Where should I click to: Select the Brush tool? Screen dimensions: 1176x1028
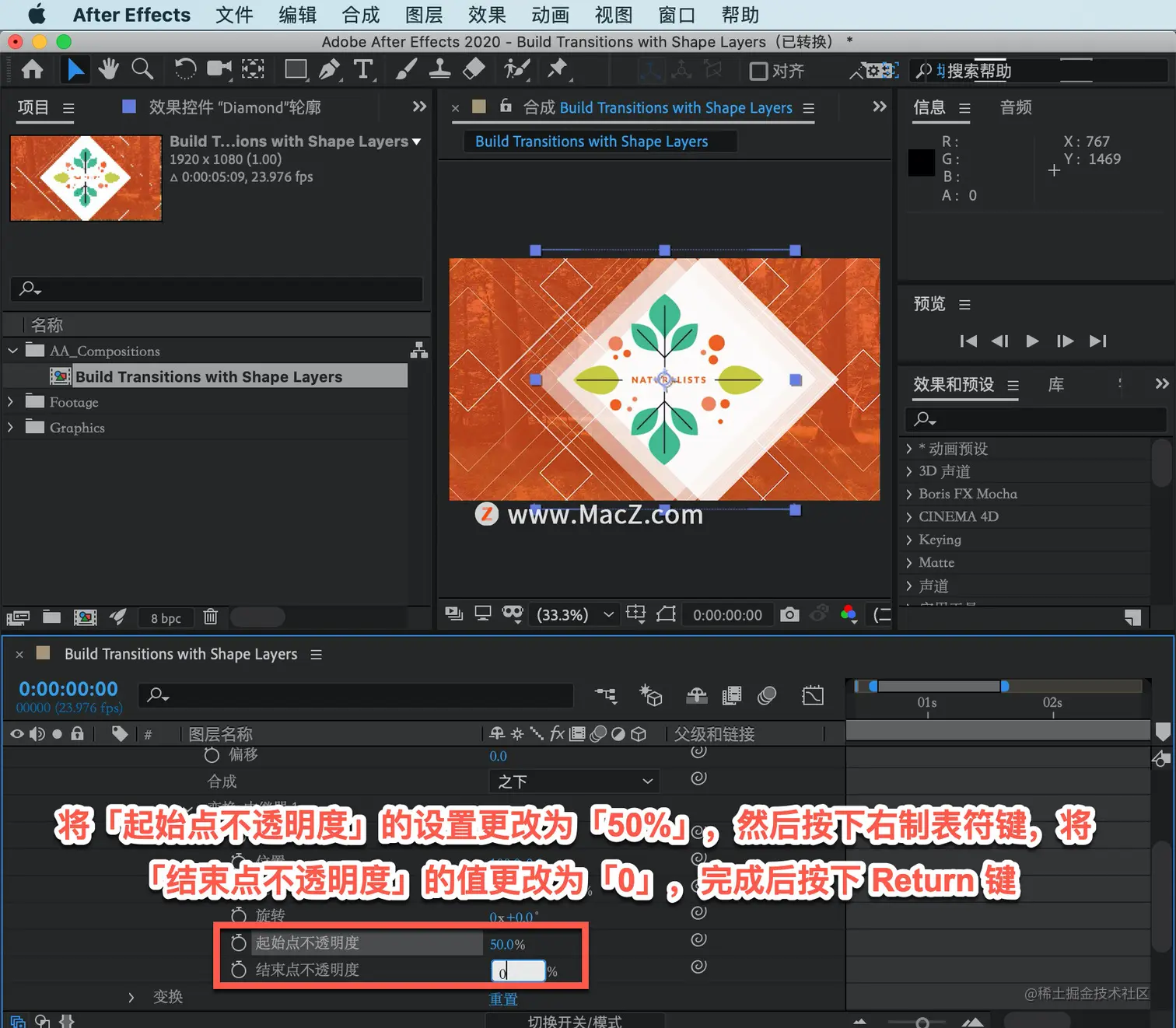(406, 69)
